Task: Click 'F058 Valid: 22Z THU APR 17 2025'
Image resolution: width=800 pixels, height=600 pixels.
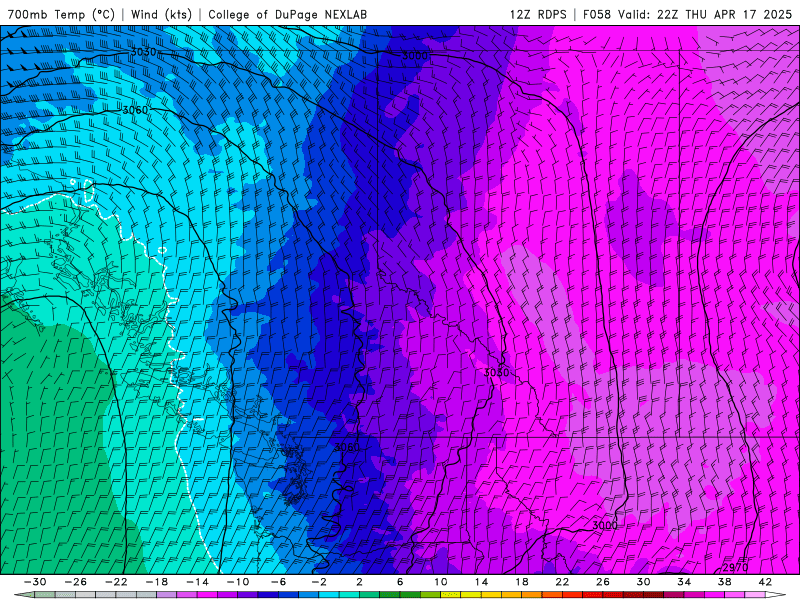Action: 687,14
